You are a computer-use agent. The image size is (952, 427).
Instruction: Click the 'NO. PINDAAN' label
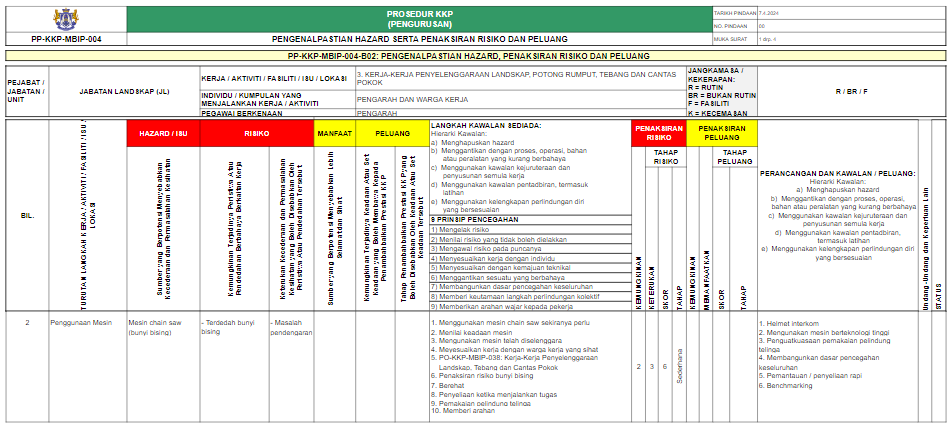[729, 26]
